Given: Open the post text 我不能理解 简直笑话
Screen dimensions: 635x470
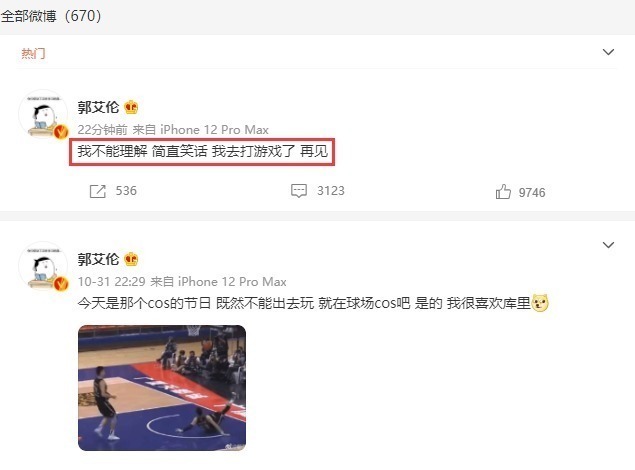Looking at the screenshot, I should pos(142,151).
